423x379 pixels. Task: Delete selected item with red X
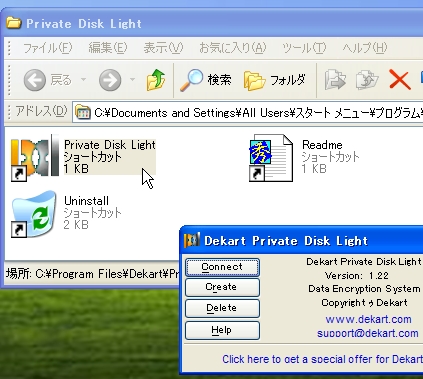point(400,80)
